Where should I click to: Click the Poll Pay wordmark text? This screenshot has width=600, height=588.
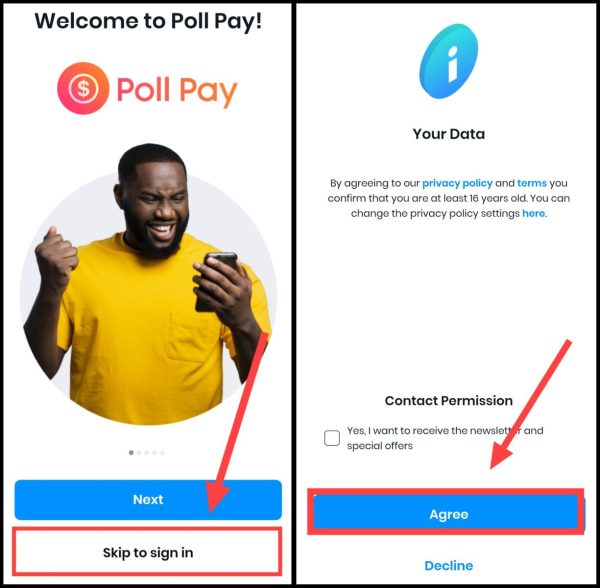click(177, 91)
